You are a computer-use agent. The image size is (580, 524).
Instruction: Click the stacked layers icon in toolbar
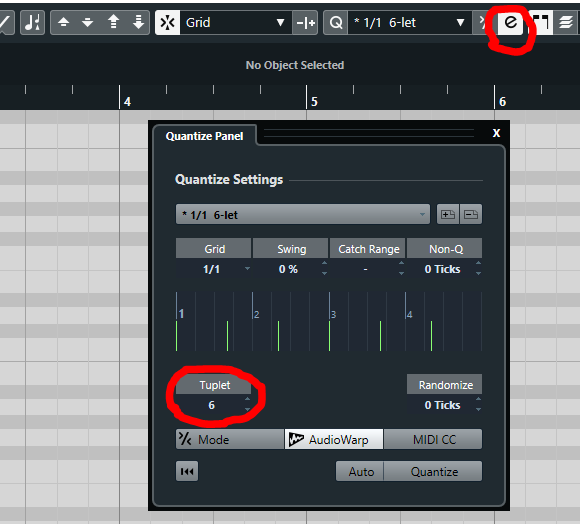pos(566,23)
